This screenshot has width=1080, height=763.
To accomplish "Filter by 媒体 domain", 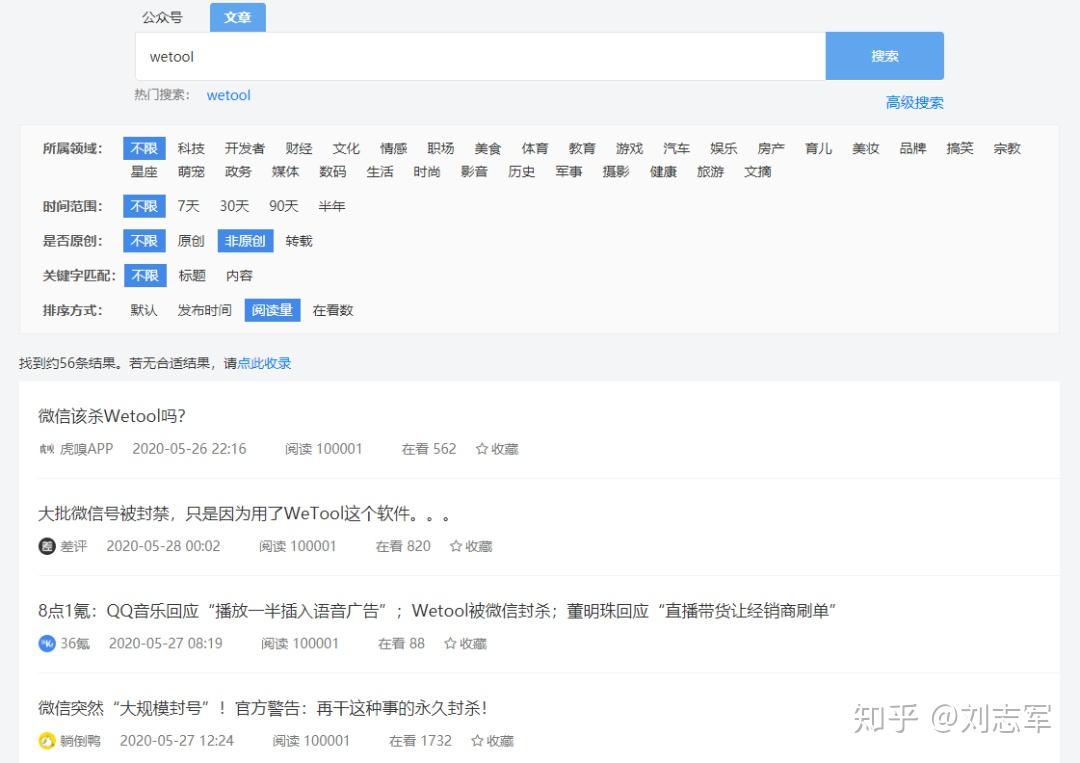I will [x=285, y=171].
